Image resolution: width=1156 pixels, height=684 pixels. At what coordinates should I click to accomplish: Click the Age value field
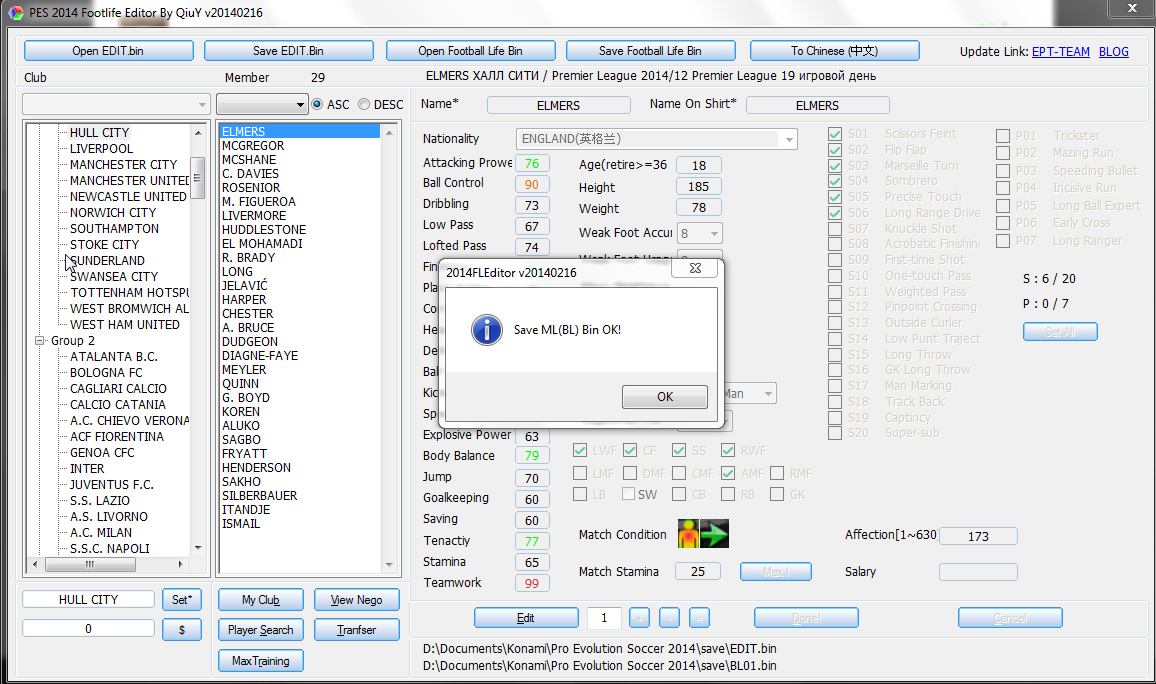(x=698, y=166)
